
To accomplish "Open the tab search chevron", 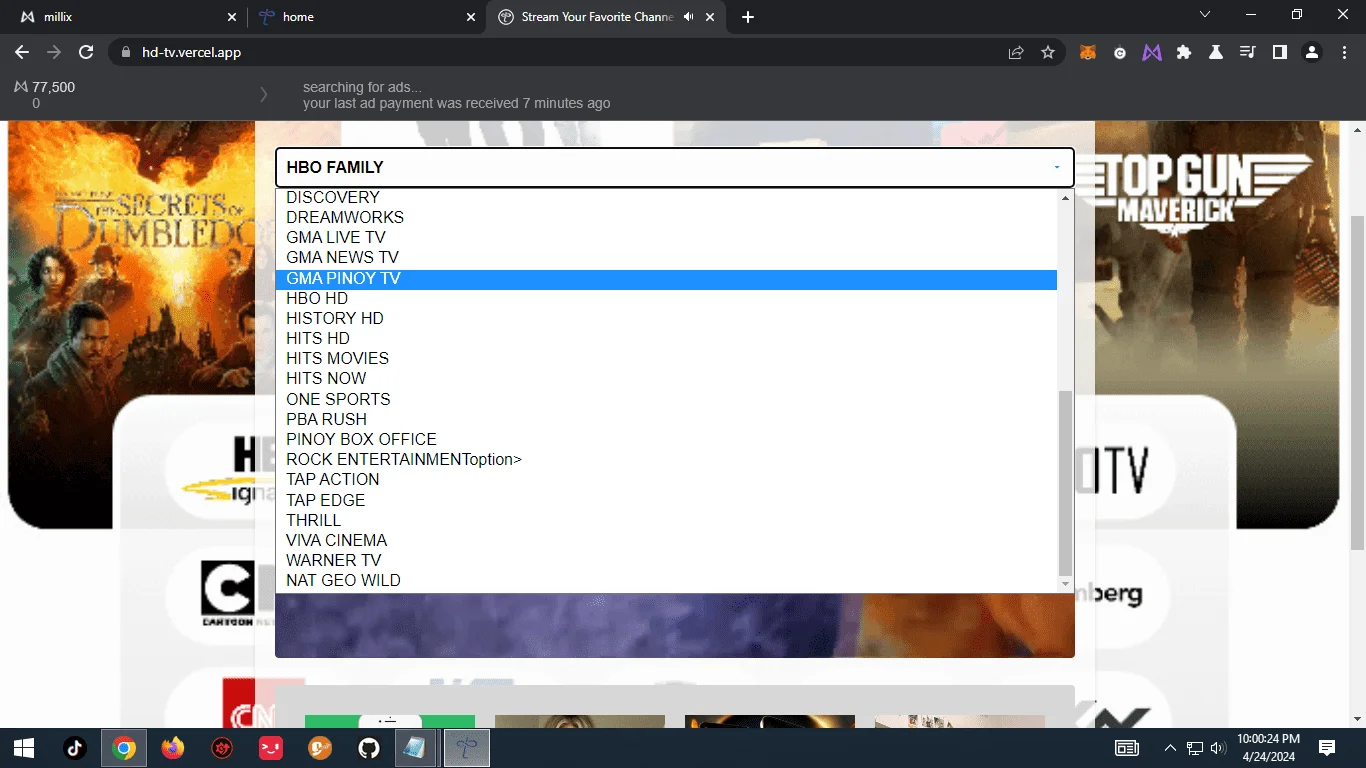I will pos(1205,14).
